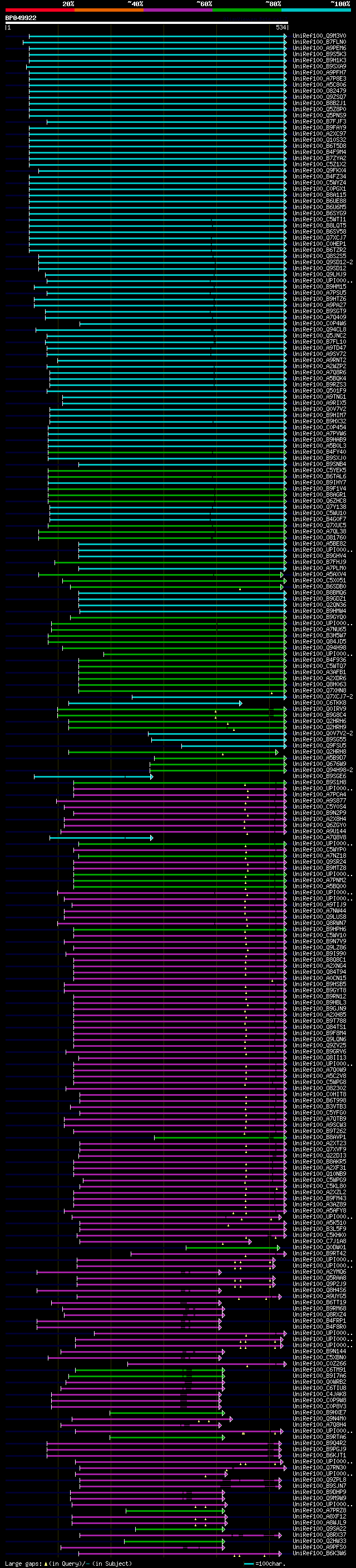Open hit UniRef100_Q9M3V0
Screen dimensions: 356x1568
[x=319, y=36]
